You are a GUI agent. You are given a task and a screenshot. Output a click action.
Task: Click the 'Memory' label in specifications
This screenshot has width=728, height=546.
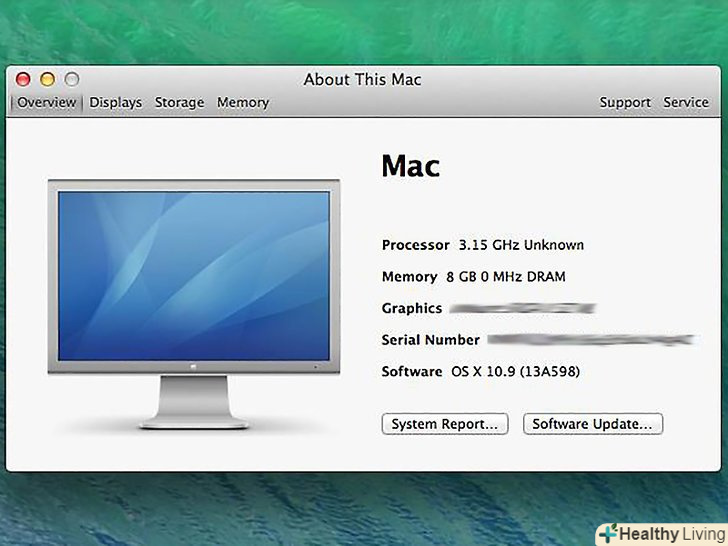coord(410,277)
